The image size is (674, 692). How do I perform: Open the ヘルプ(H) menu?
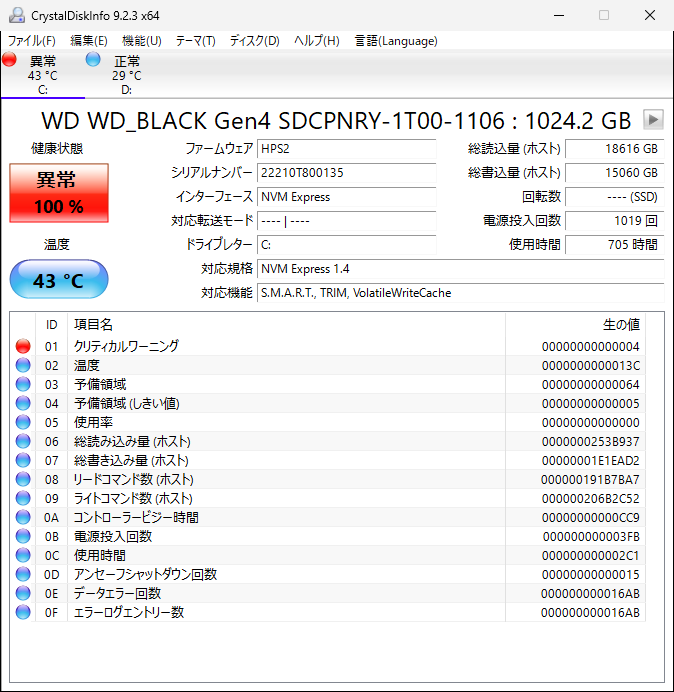pyautogui.click(x=316, y=41)
